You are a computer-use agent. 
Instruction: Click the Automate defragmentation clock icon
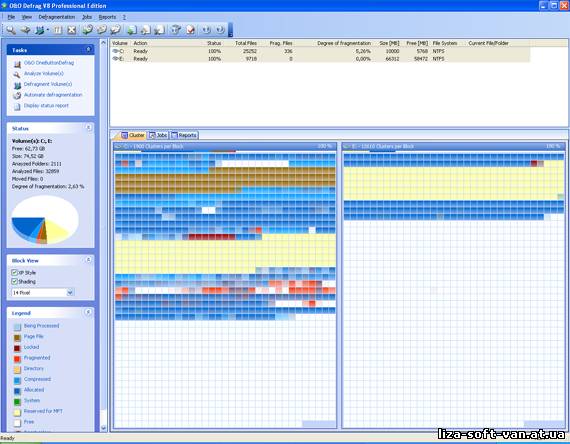[x=17, y=96]
